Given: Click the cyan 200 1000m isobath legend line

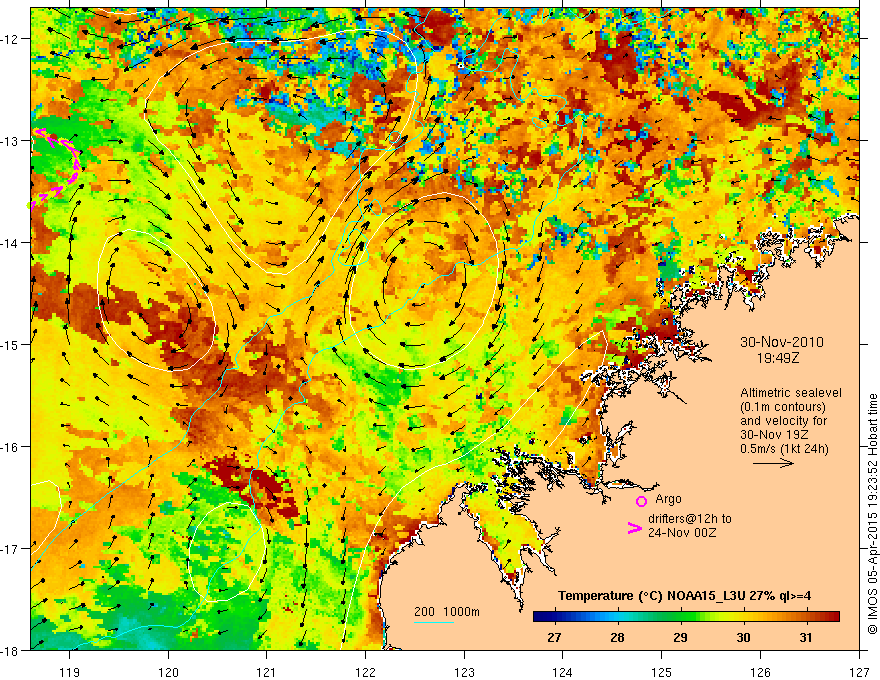Looking at the screenshot, I should coord(434,622).
